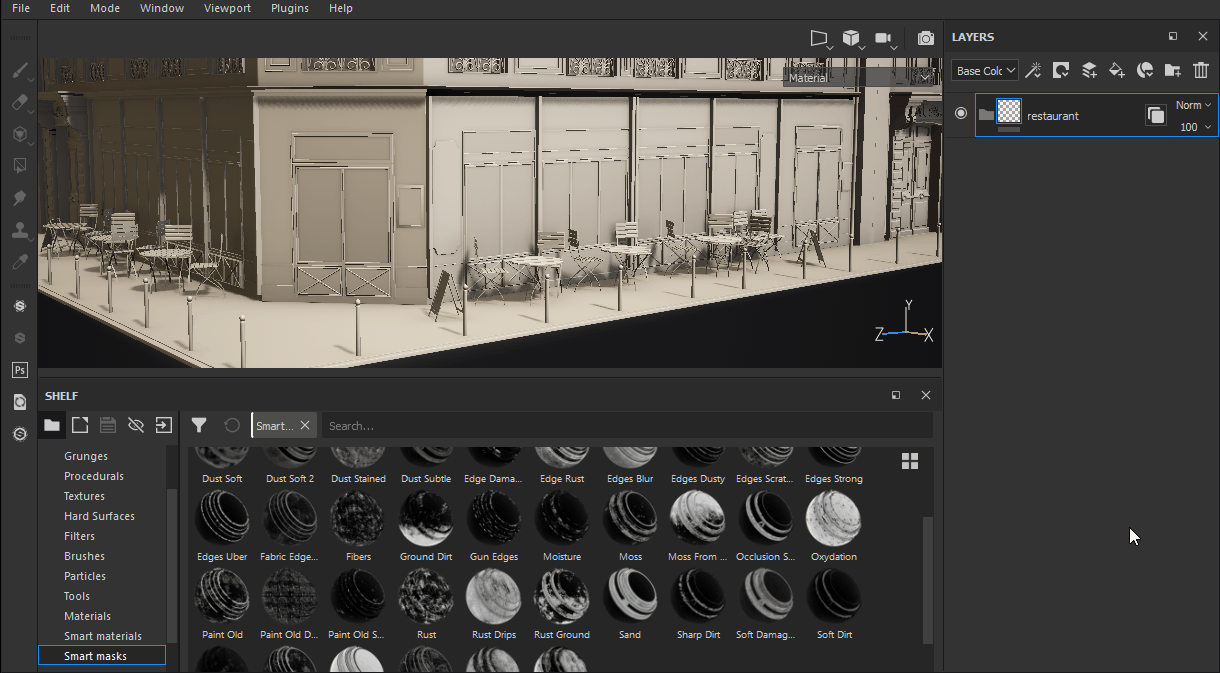Take a viewport screenshot with camera icon

pyautogui.click(x=926, y=38)
